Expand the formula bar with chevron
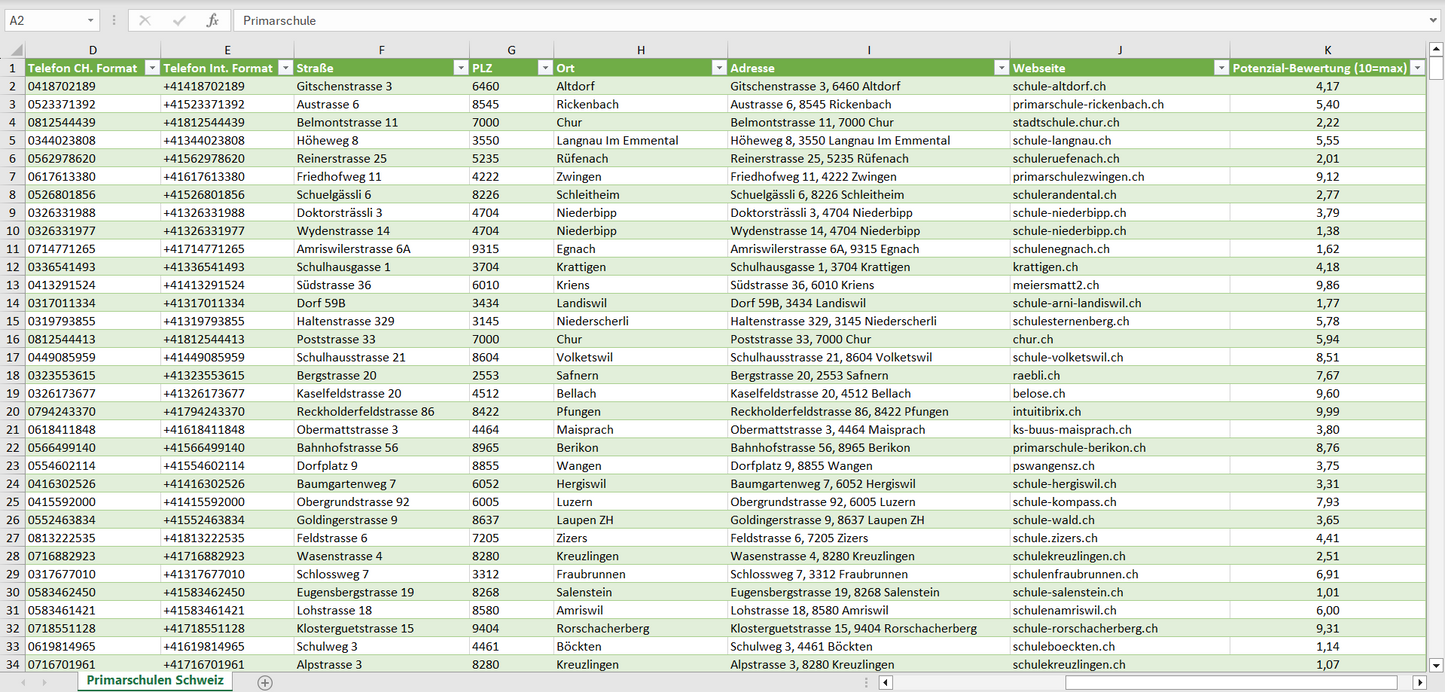The height and width of the screenshot is (692, 1445). click(x=1434, y=20)
